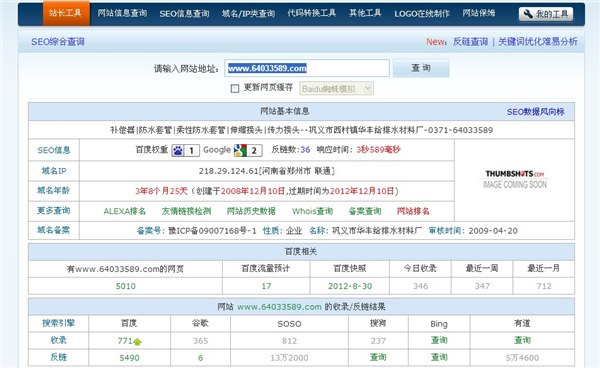Click the 谷歌 收录 value 365
Screen dimensions: 600x368
pyautogui.click(x=201, y=341)
